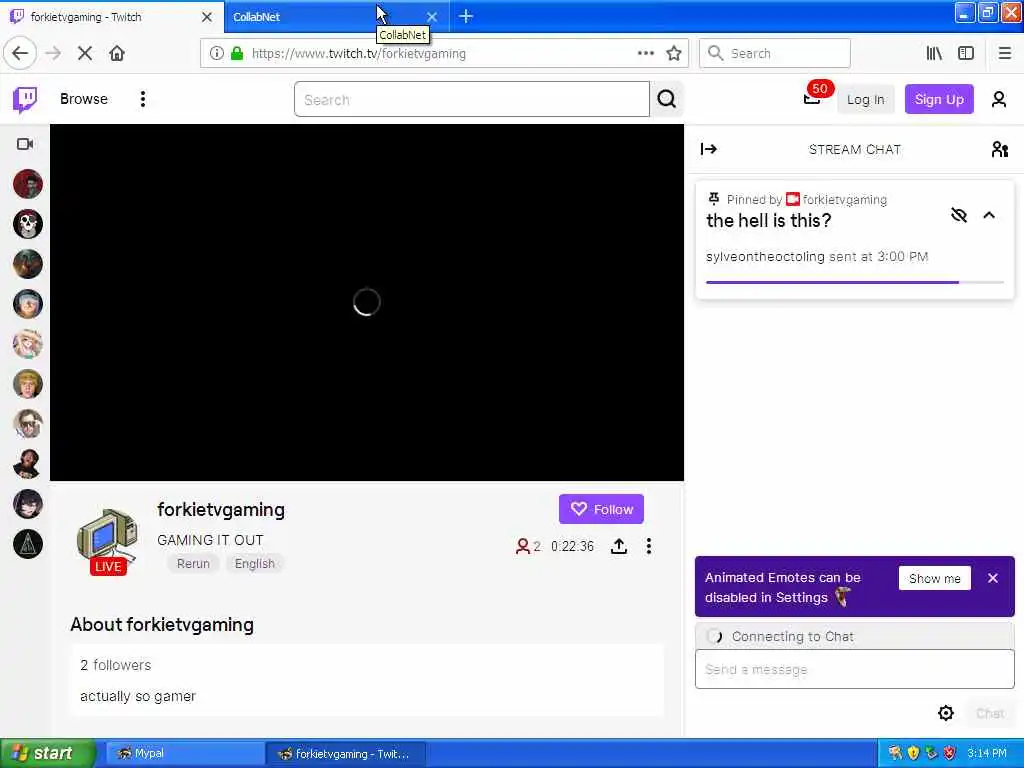This screenshot has height=768, width=1024.
Task: Click the Sign Up button
Action: [x=939, y=99]
